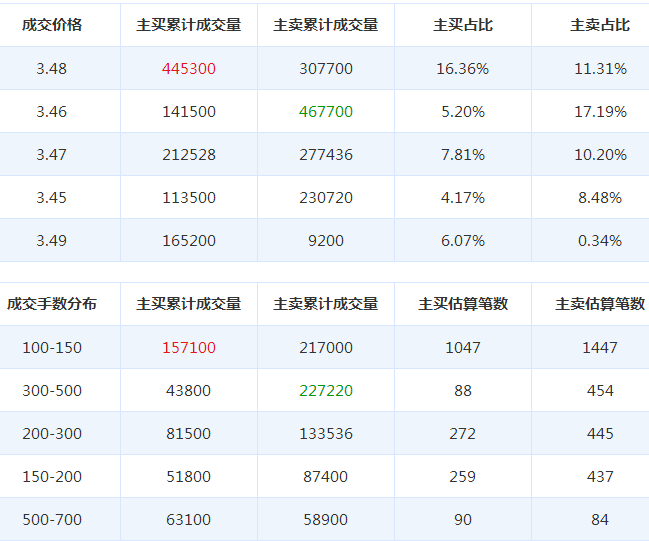Viewport: 649px width, 541px height.
Task: Click the 3.45 price row label
Action: (x=52, y=198)
